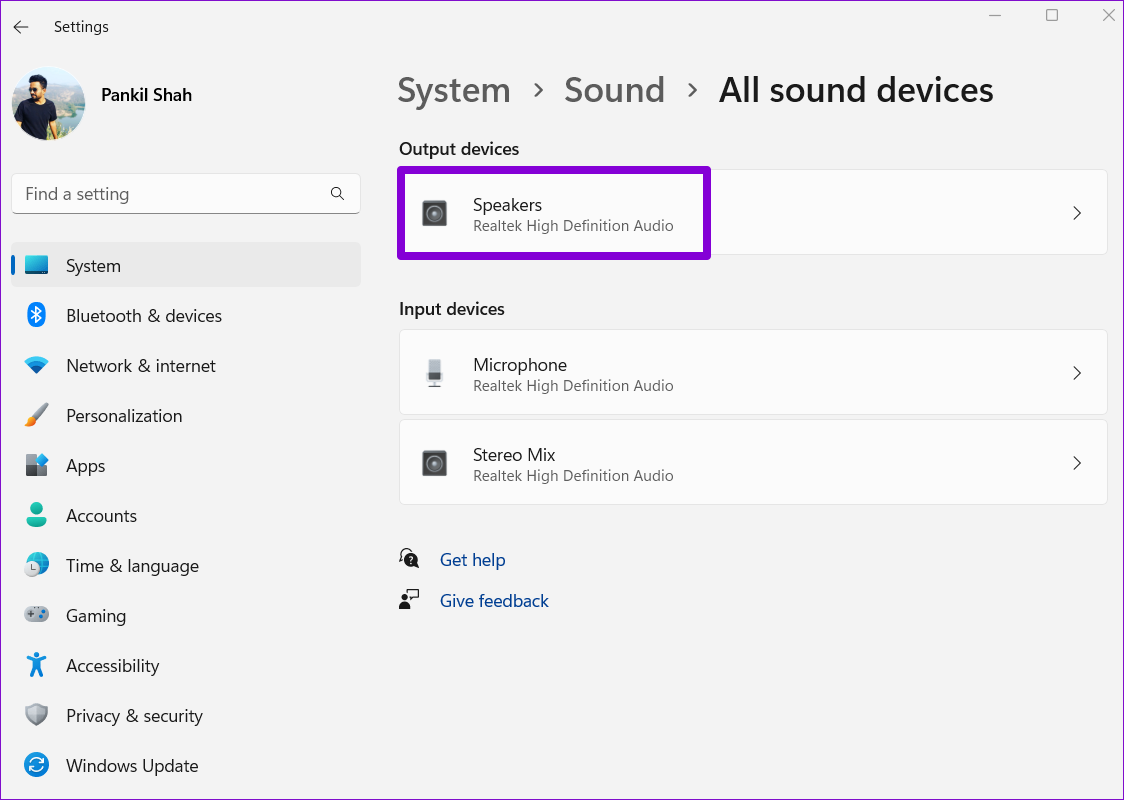Click the search magnifier icon
1124x800 pixels.
coord(338,194)
